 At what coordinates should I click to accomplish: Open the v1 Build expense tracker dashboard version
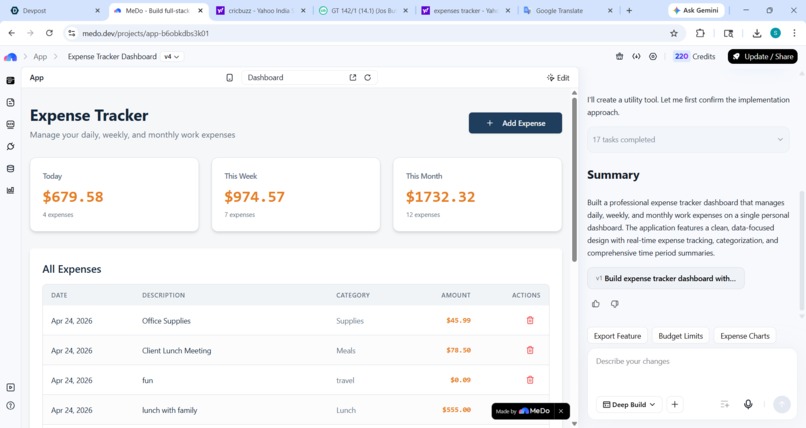coord(666,278)
